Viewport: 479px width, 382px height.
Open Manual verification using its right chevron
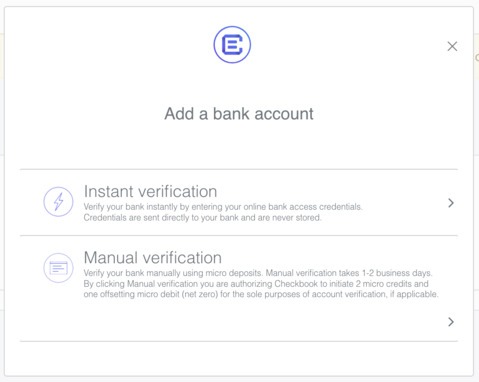451,322
